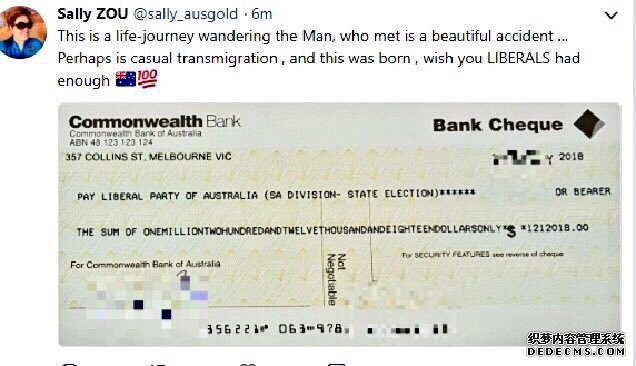Open the @sally_ausgold handle link

(x=185, y=15)
